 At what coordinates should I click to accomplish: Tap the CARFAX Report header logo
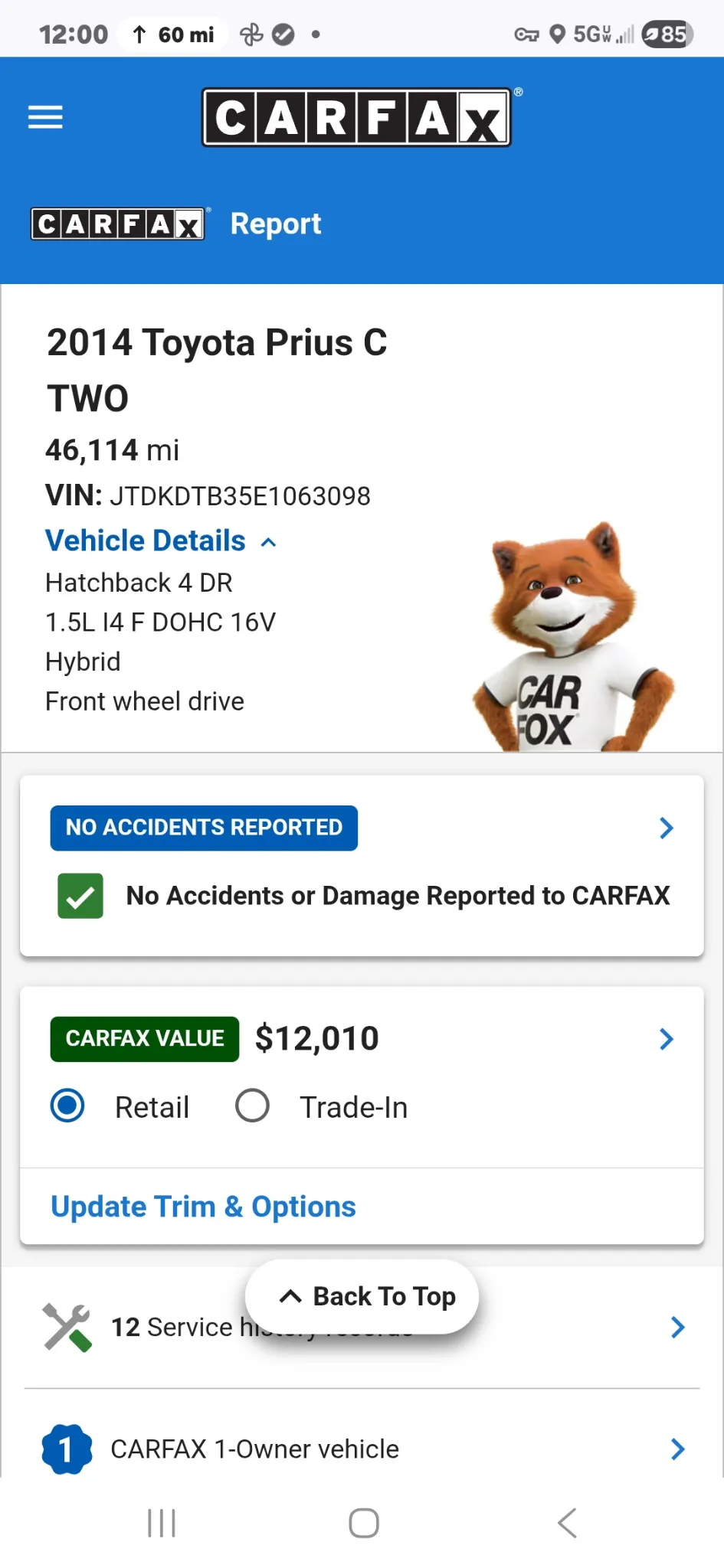[x=118, y=224]
